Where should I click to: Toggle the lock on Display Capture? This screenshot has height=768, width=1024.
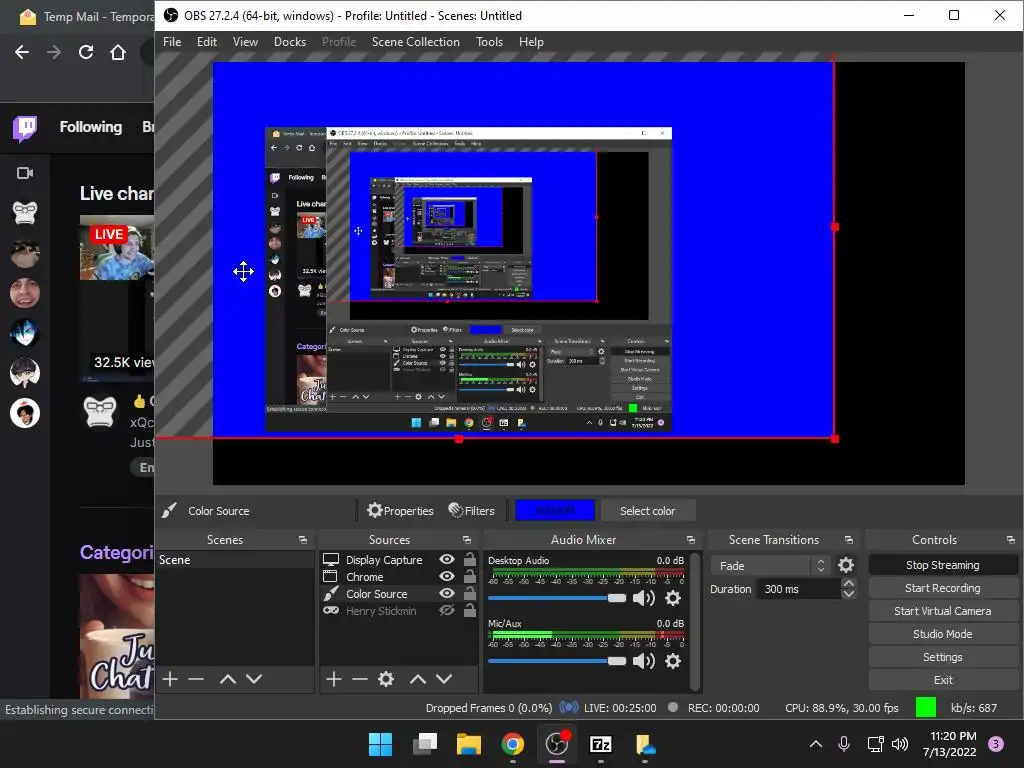[x=470, y=560]
